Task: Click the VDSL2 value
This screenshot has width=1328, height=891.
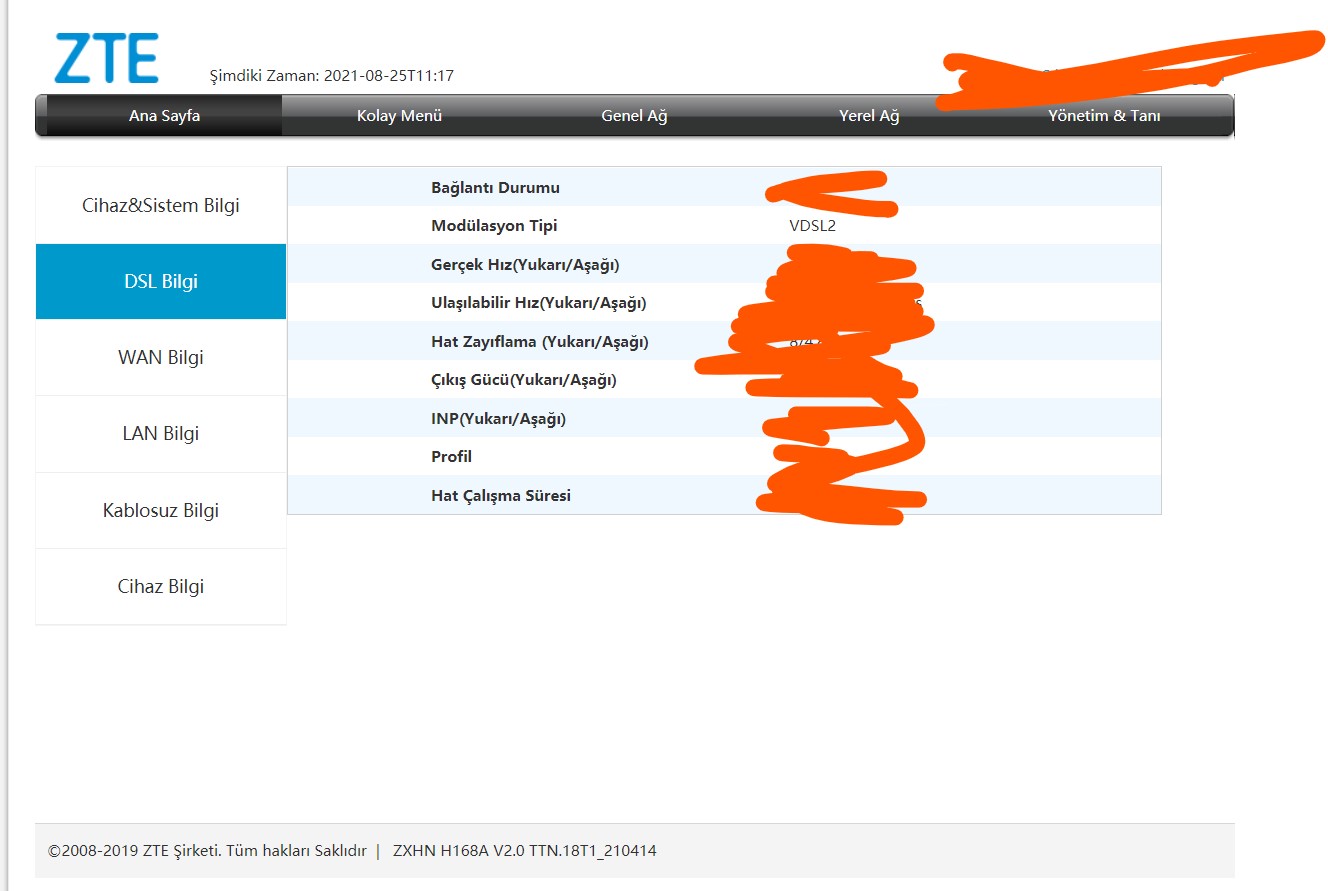Action: (812, 226)
